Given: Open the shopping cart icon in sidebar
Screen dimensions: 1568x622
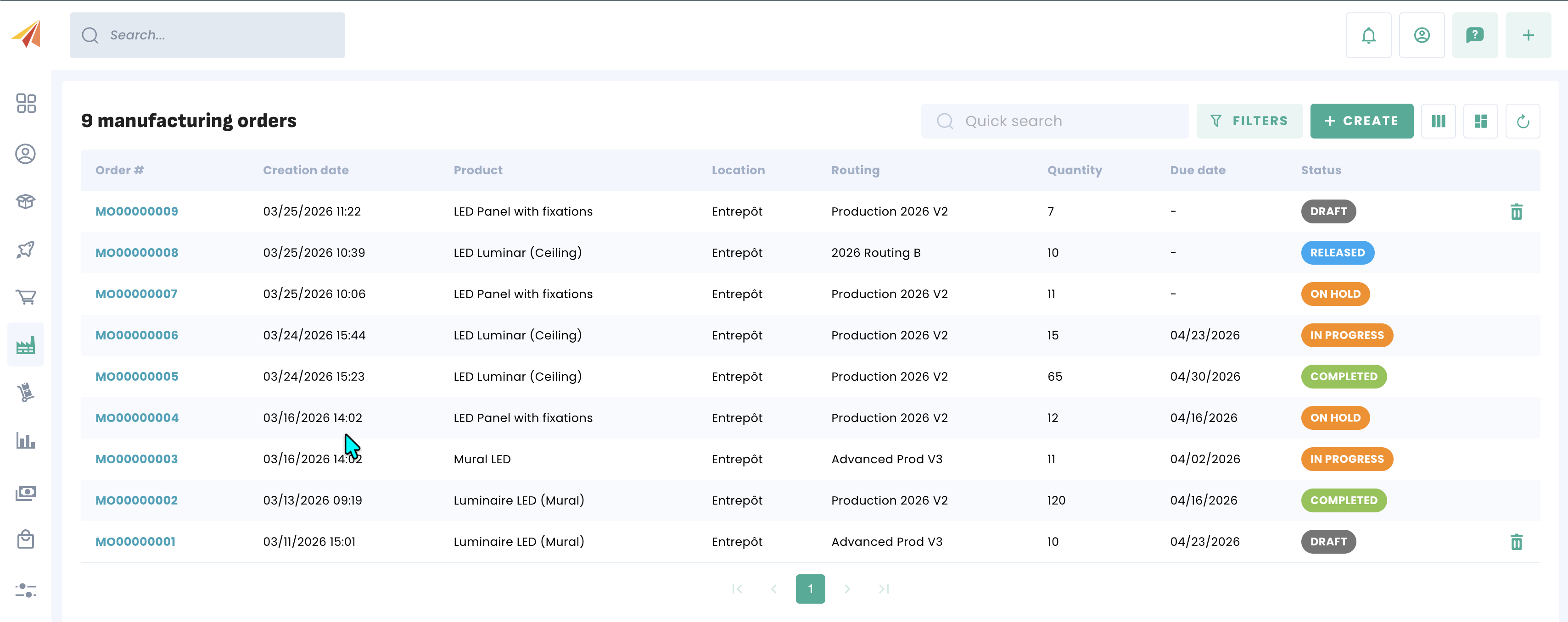Looking at the screenshot, I should (26, 297).
